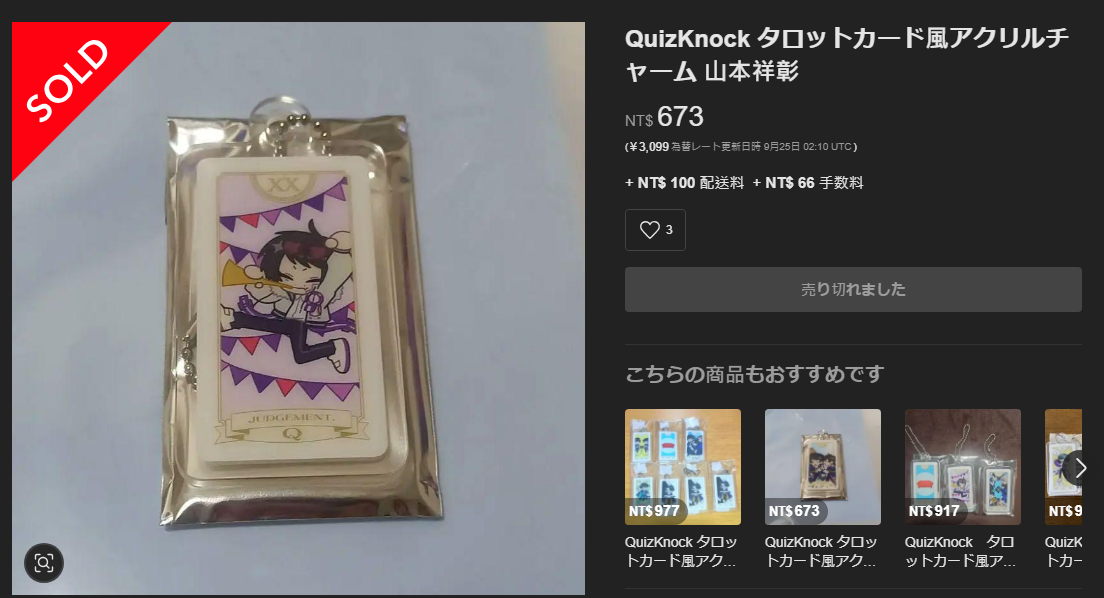
Task: Click the likes count number 3
Action: 669,230
